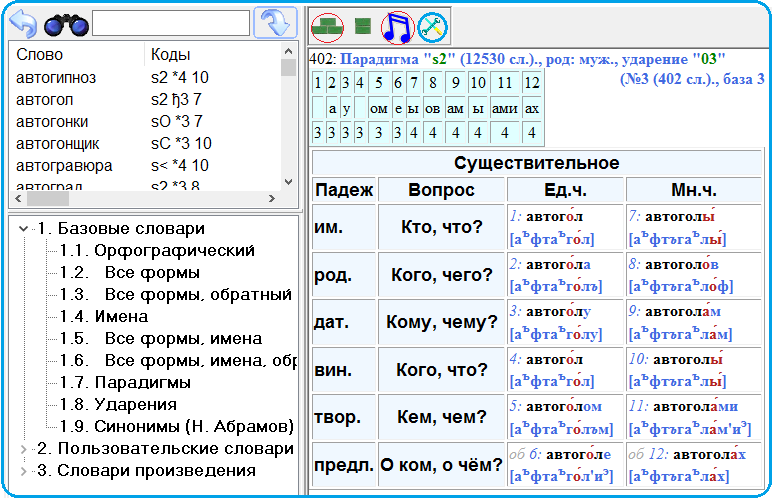Click form '3: автоголу' dative singular
The height and width of the screenshot is (498, 772).
550,311
